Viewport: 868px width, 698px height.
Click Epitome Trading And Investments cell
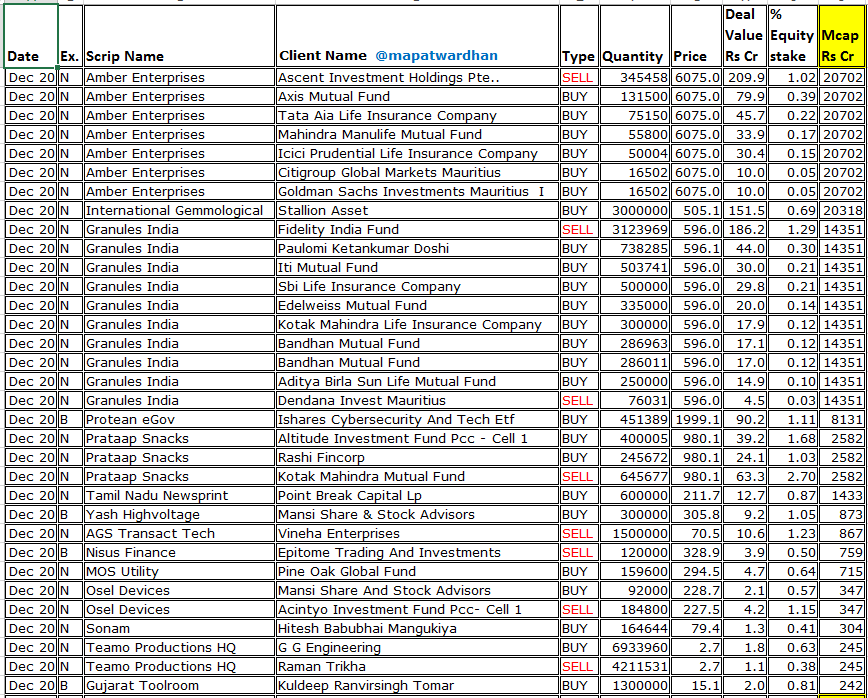(417, 552)
